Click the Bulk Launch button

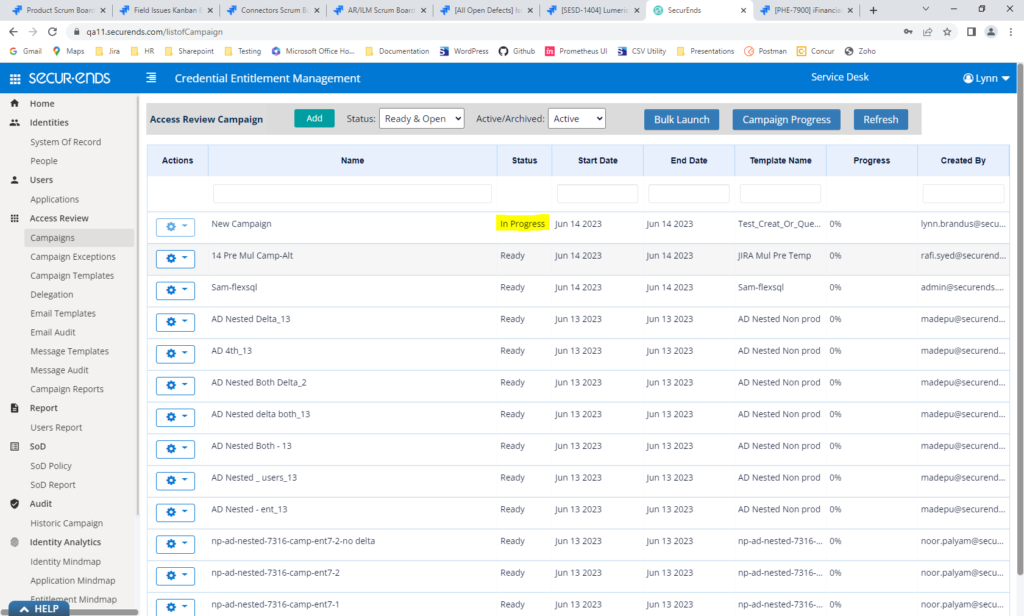(x=681, y=120)
